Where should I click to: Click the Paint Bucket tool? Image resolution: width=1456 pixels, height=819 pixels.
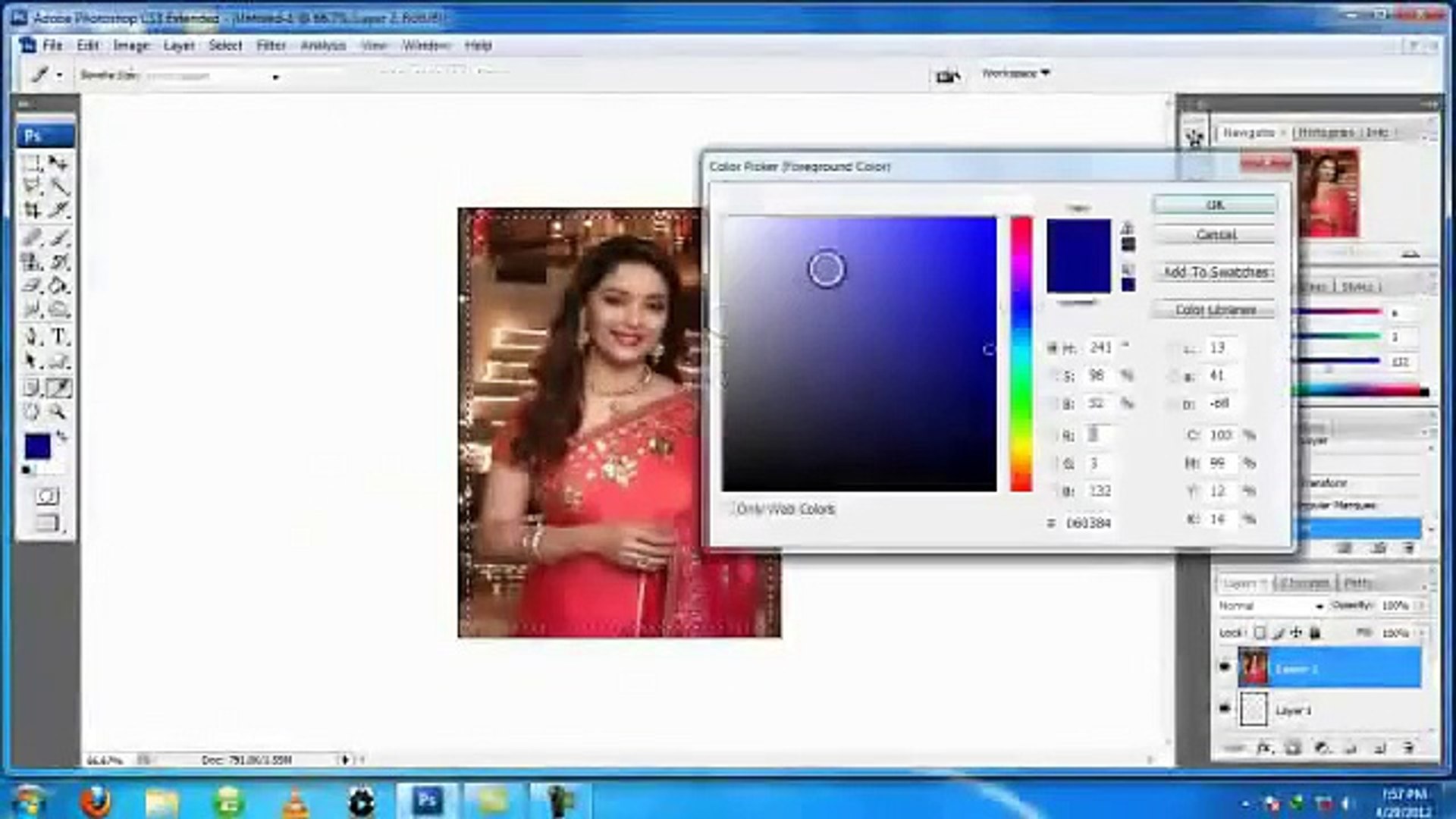tap(58, 286)
